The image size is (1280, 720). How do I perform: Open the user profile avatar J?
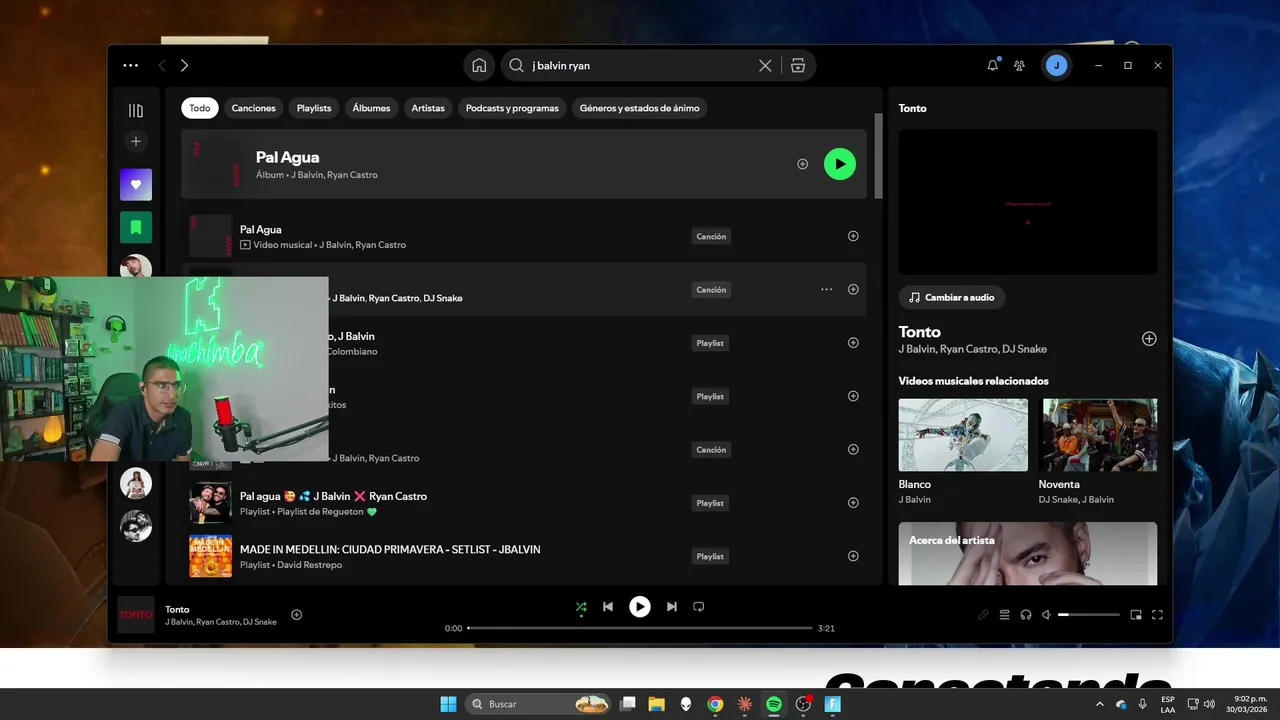click(x=1056, y=65)
